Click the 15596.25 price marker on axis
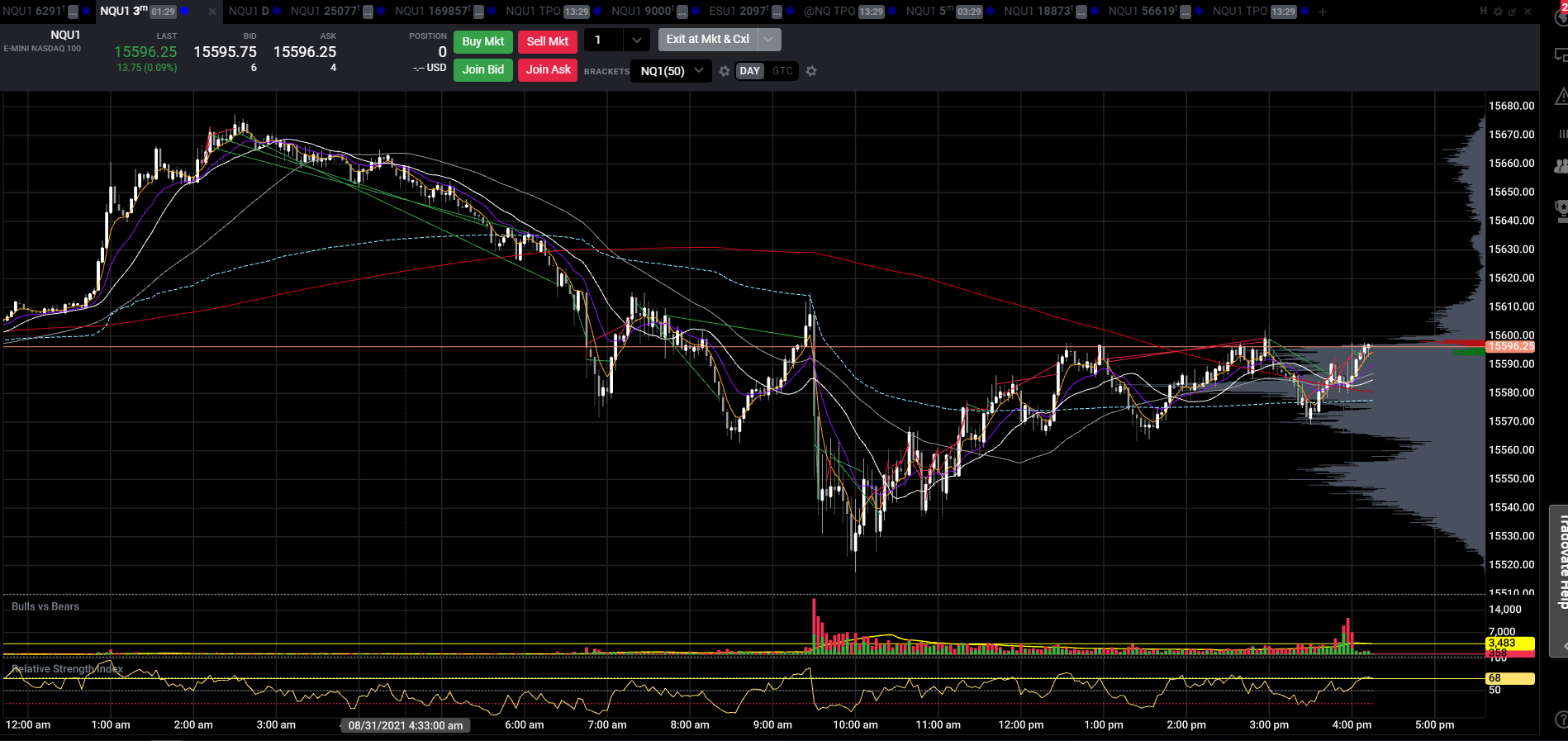The width and height of the screenshot is (1568, 741). click(1510, 347)
